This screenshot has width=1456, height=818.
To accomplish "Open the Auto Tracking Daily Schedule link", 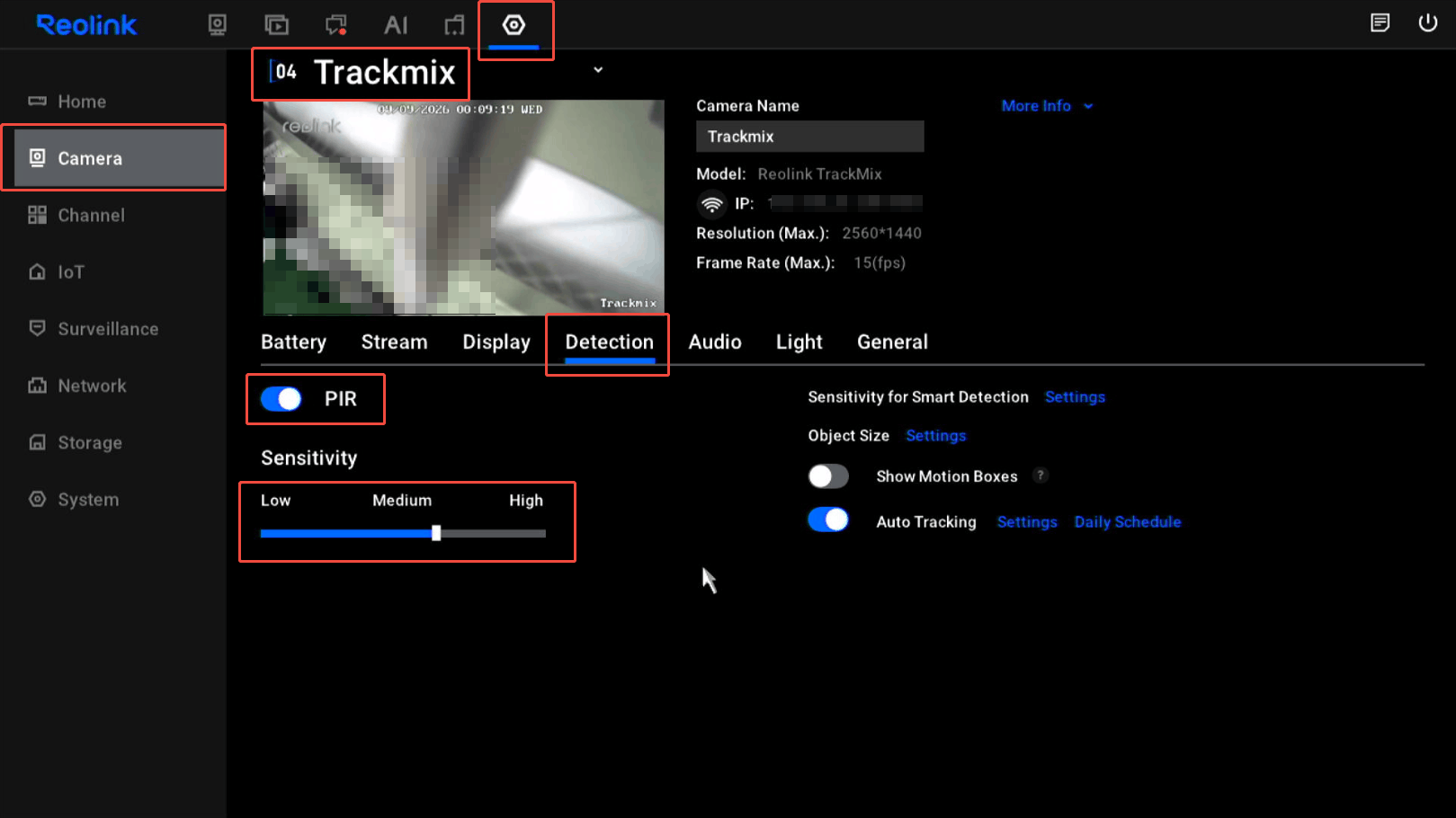I will click(1128, 522).
